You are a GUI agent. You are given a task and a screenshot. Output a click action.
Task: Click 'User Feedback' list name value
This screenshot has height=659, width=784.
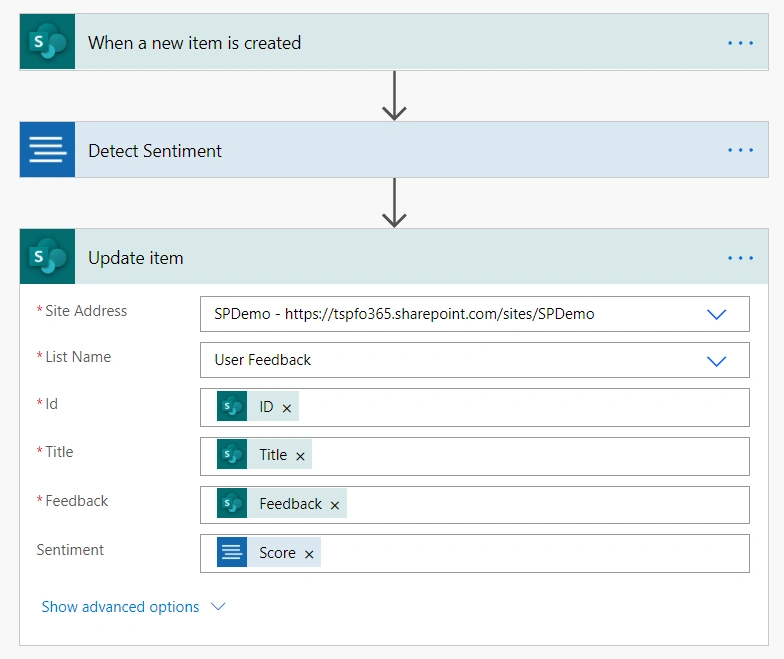[x=262, y=360]
